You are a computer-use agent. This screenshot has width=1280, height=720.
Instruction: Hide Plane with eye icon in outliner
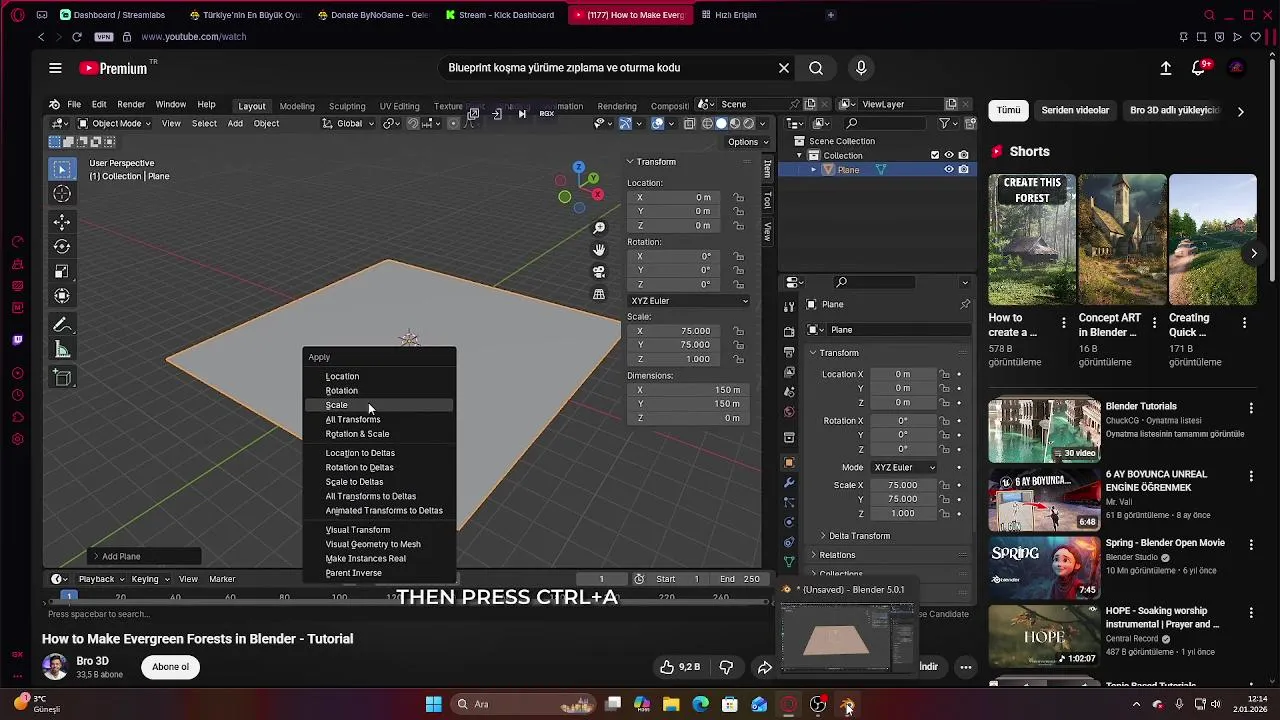(949, 169)
